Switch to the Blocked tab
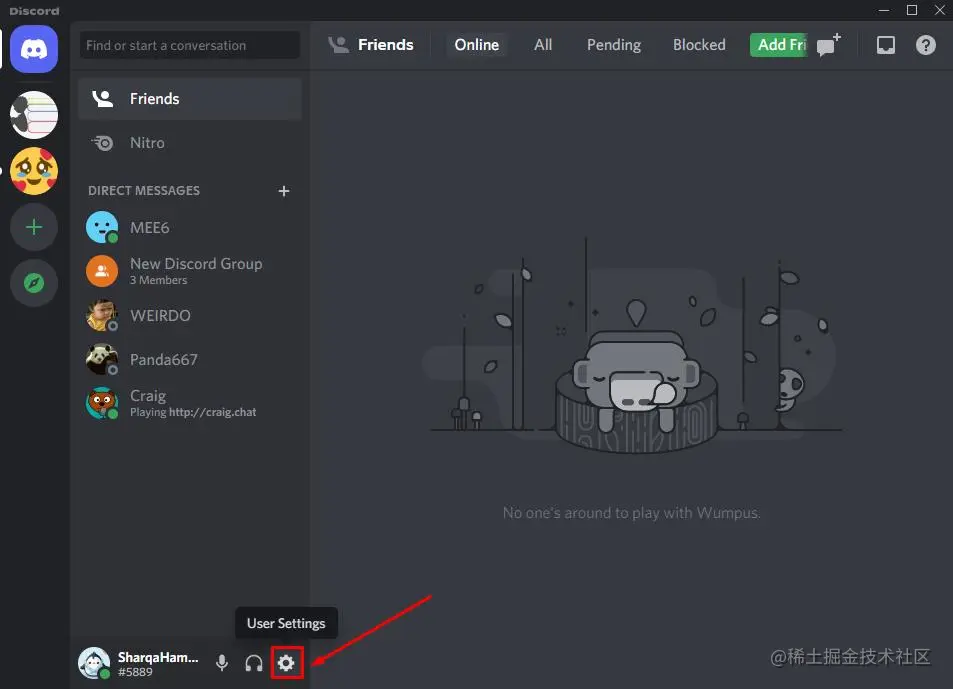This screenshot has height=689, width=953. [x=700, y=45]
